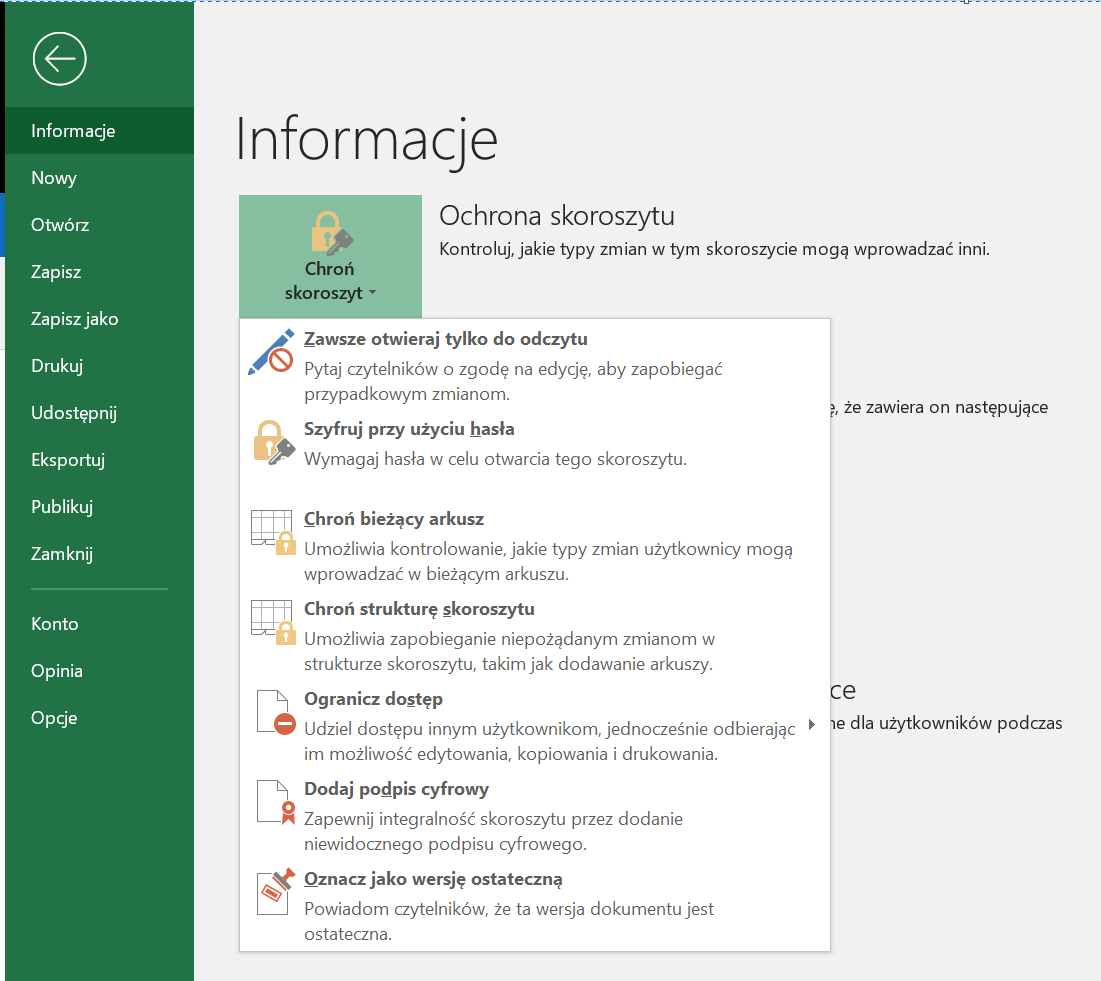Click Zamknij to close the workbook
1101x981 pixels.
coord(62,554)
